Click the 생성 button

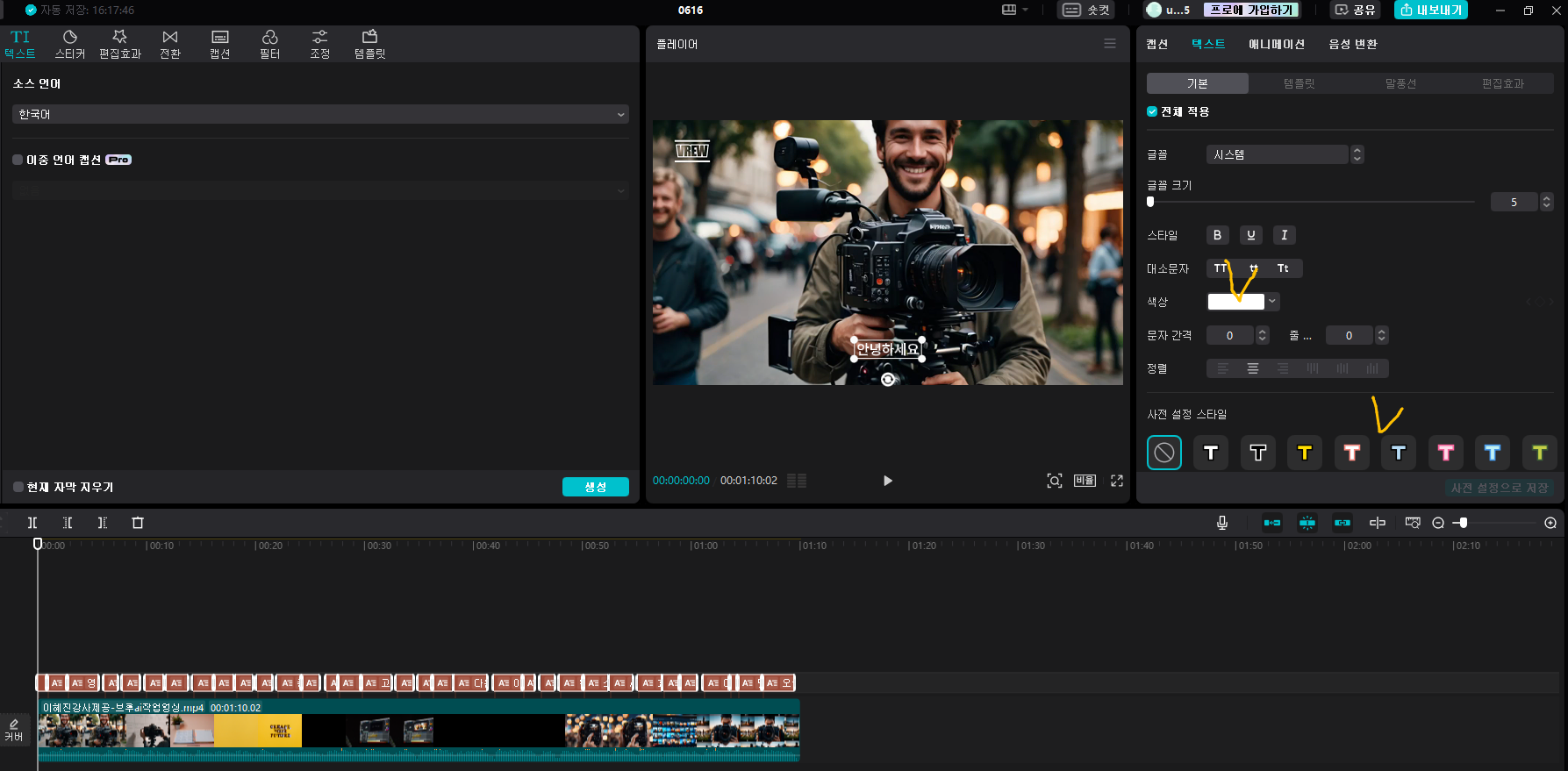tap(595, 487)
